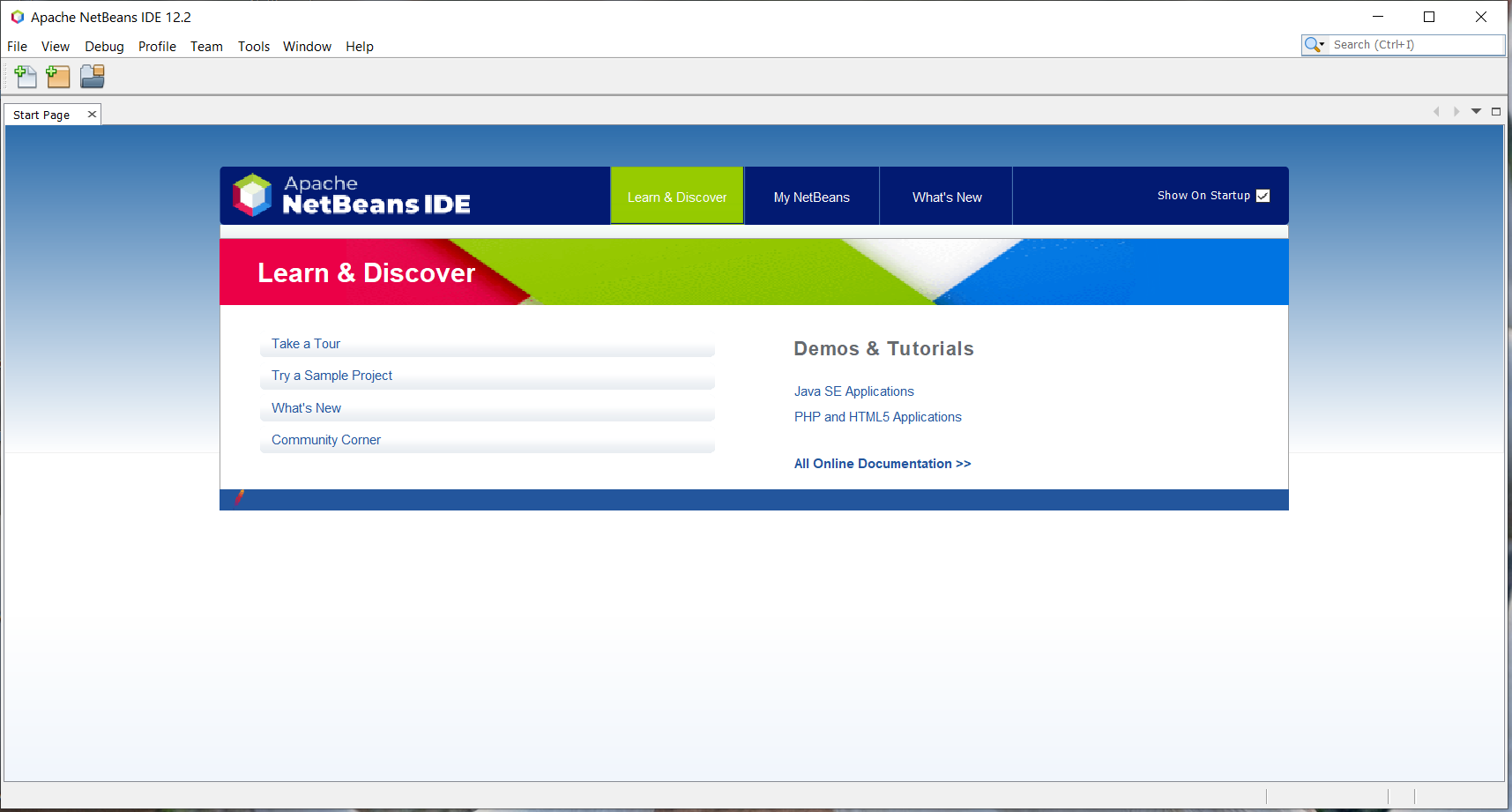This screenshot has height=812, width=1512.
Task: Maximize the NetBeans IDE window
Action: click(1429, 17)
